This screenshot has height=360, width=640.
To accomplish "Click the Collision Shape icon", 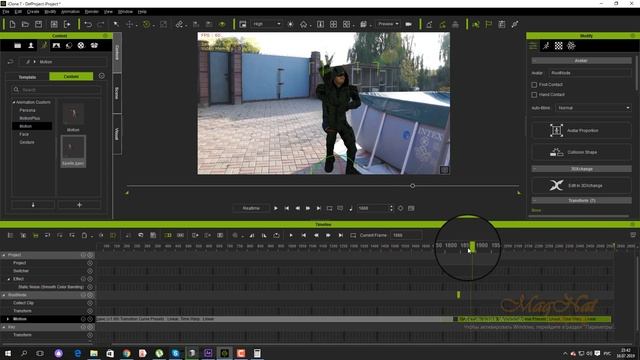I will [x=556, y=152].
